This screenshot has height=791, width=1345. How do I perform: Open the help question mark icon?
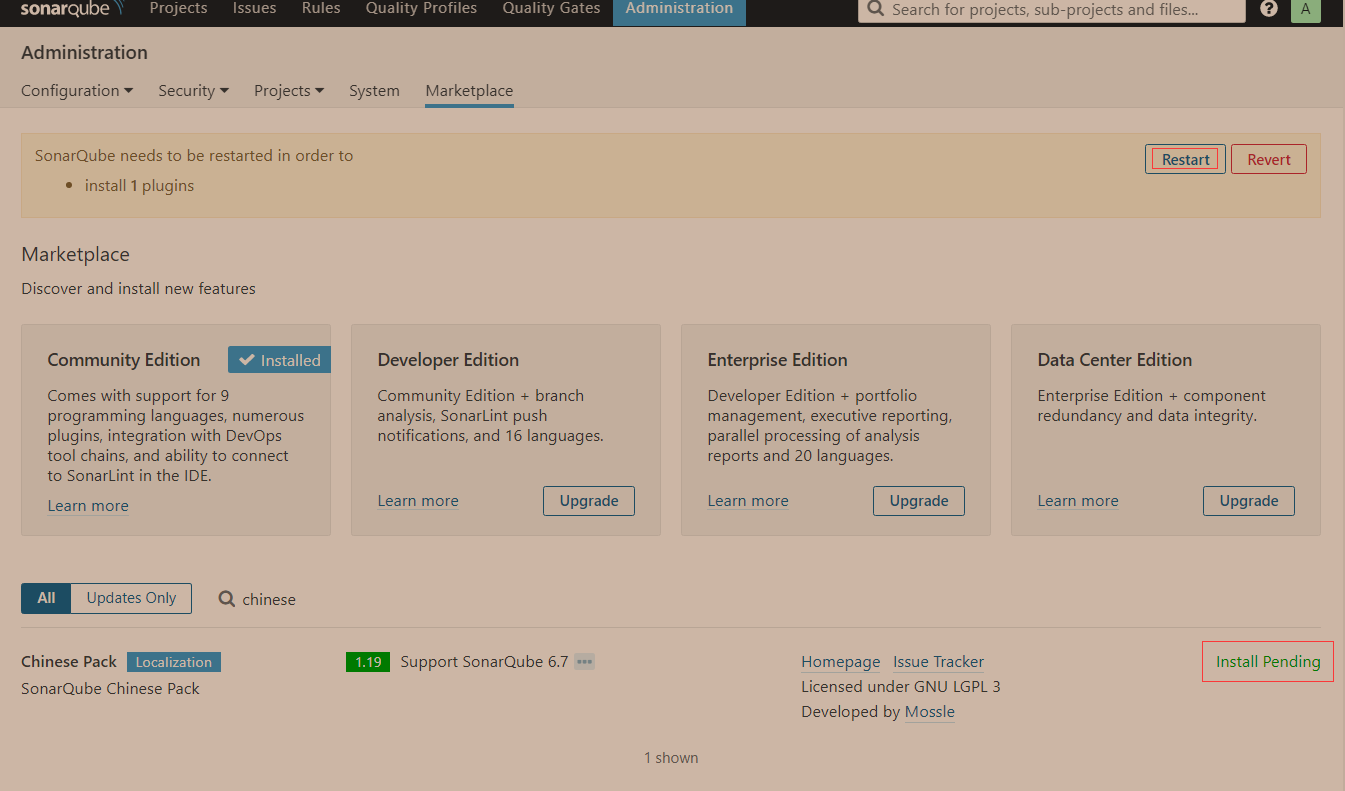pos(1269,9)
